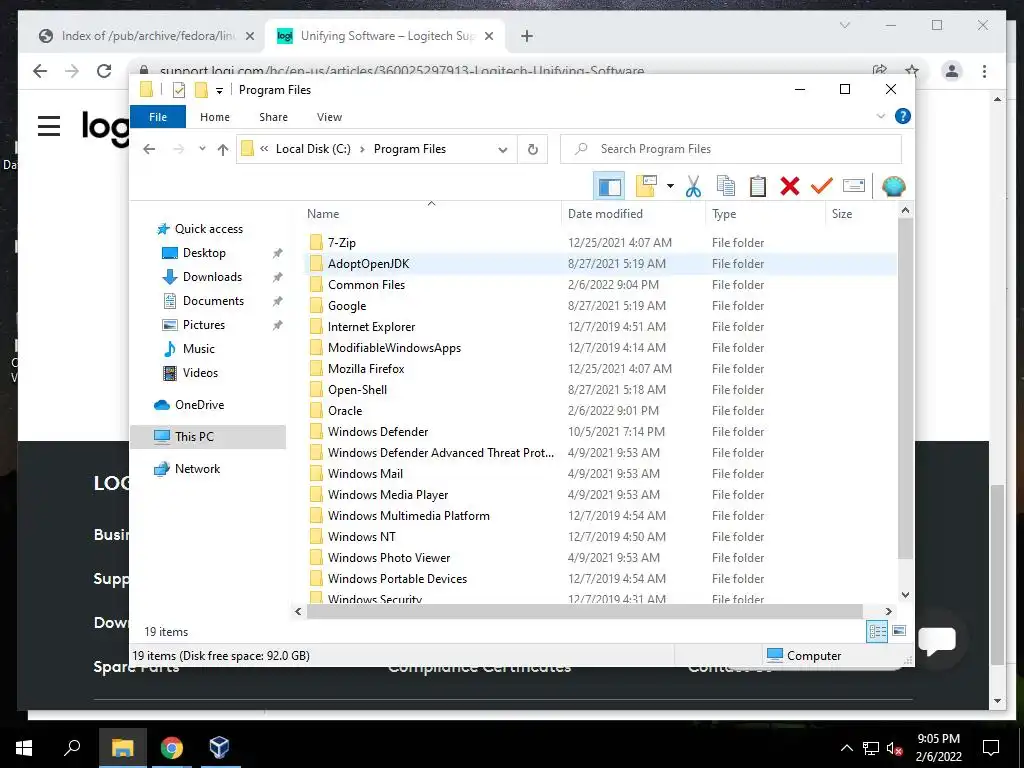1024x768 pixels.
Task: Refresh the Program Files folder
Action: (532, 150)
